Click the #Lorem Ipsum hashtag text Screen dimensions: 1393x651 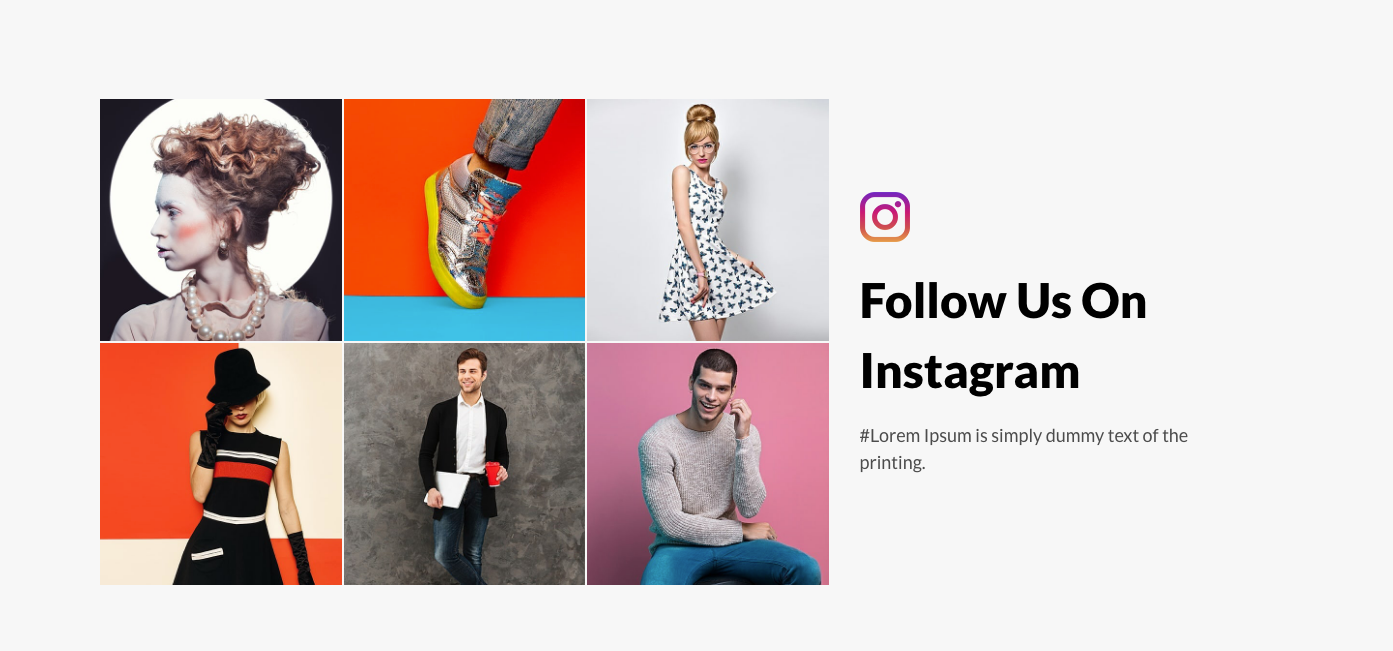915,436
